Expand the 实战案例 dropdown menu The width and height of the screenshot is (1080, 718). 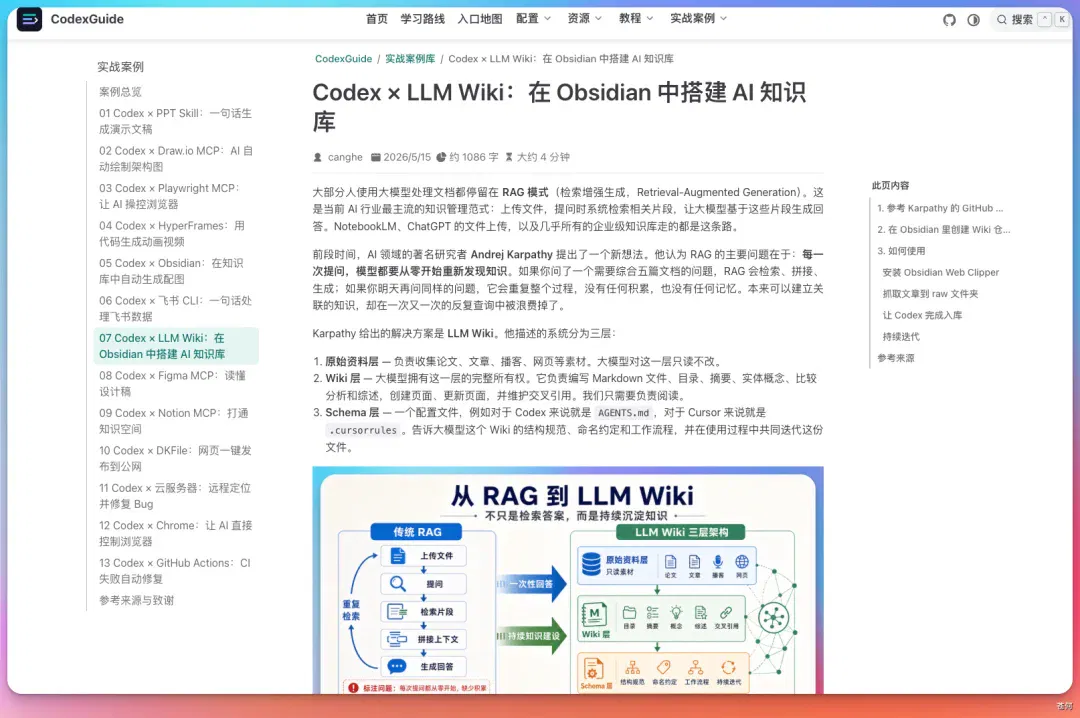[x=699, y=19]
